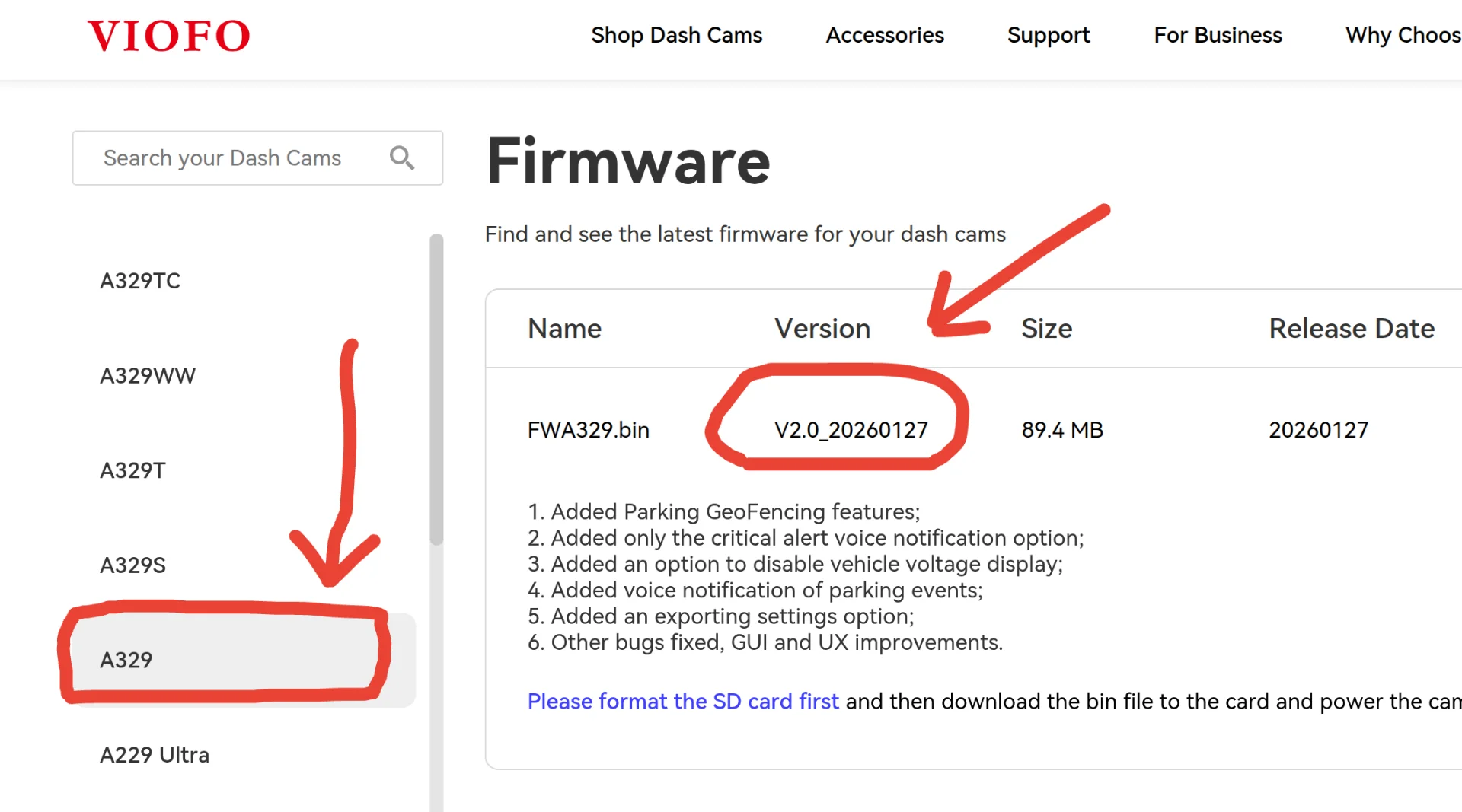Click the 'Added an exporting settings option' line
1462x812 pixels.
coord(721,616)
